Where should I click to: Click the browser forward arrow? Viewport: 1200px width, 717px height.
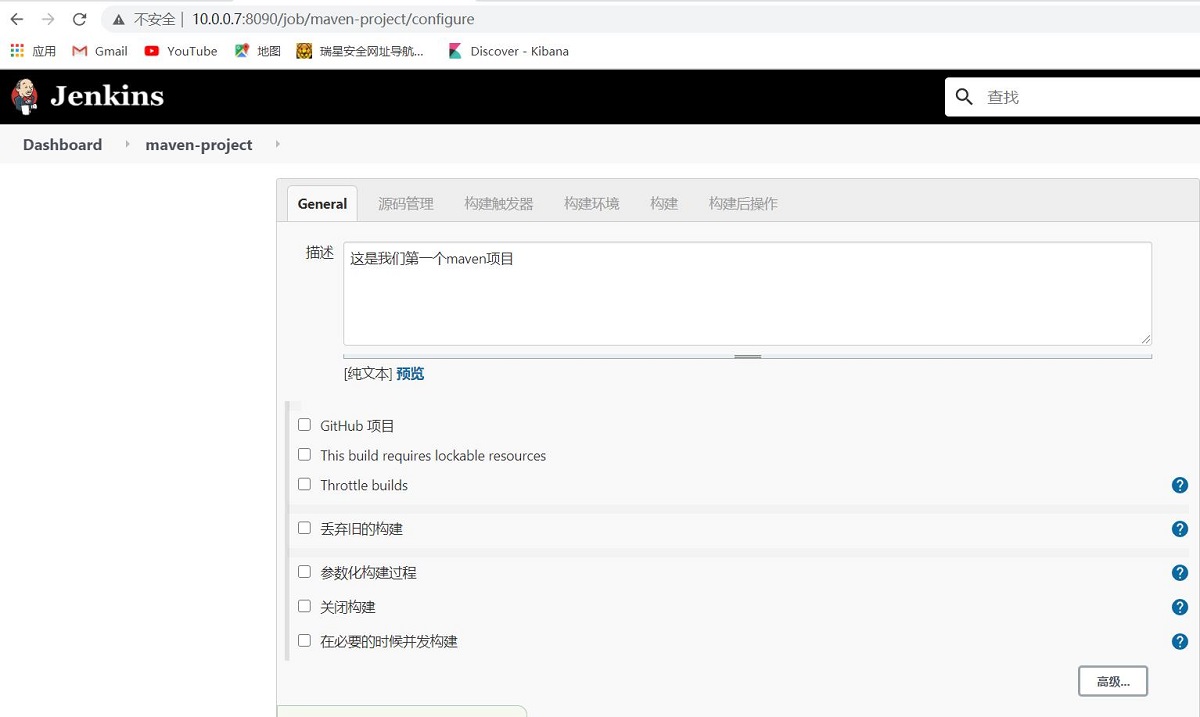click(x=48, y=19)
